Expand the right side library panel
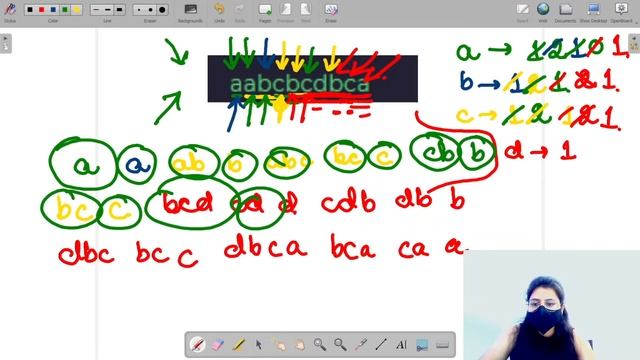The width and height of the screenshot is (640, 360). [634, 43]
